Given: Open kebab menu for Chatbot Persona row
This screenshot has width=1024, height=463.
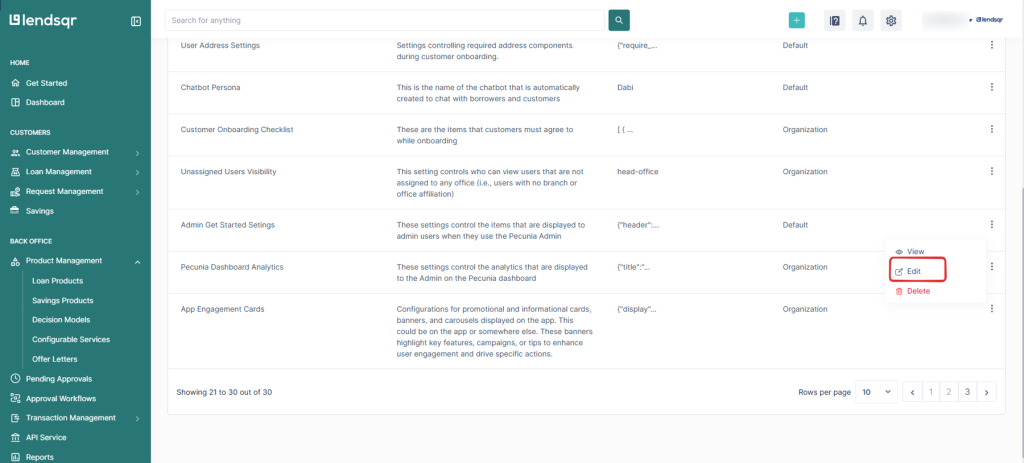Looking at the screenshot, I should click(991, 87).
